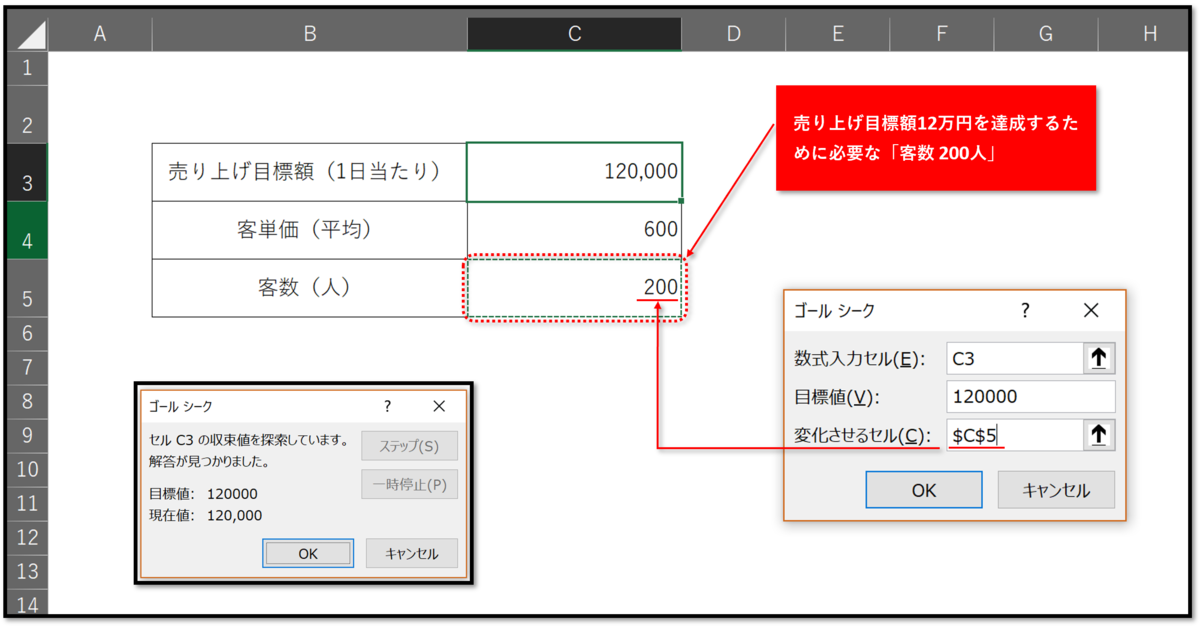
Task: Click the 一時停止(P) button
Action: [x=410, y=484]
